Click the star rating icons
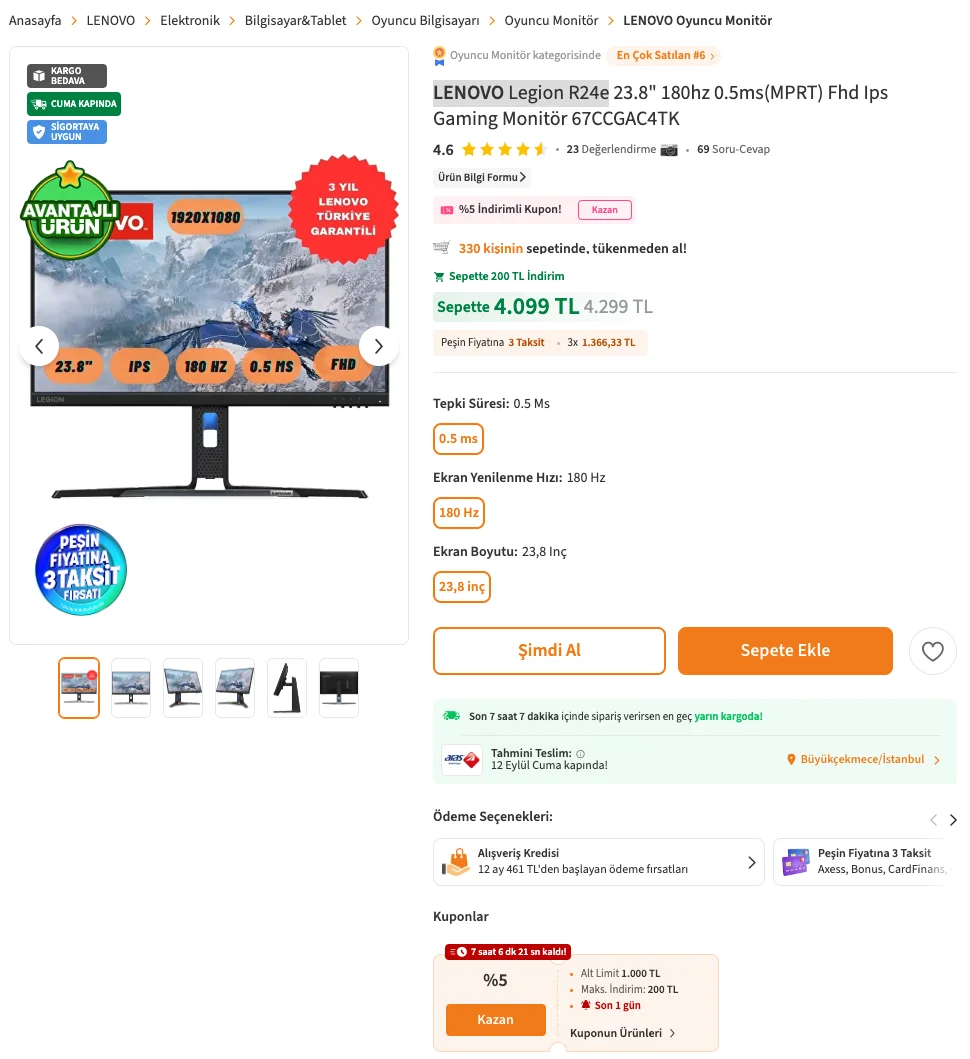 click(504, 149)
